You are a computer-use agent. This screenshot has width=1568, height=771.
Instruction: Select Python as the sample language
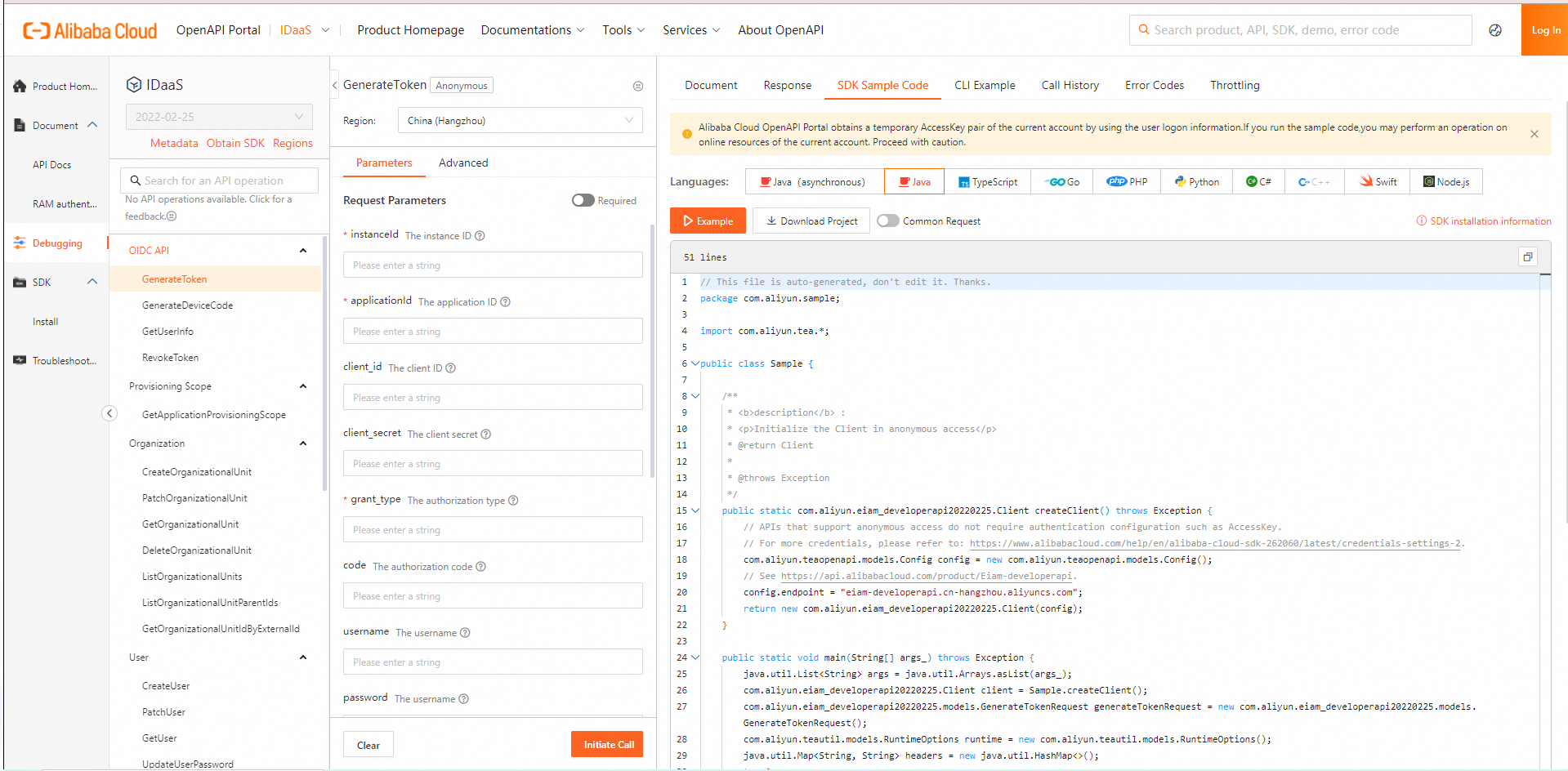(1197, 181)
